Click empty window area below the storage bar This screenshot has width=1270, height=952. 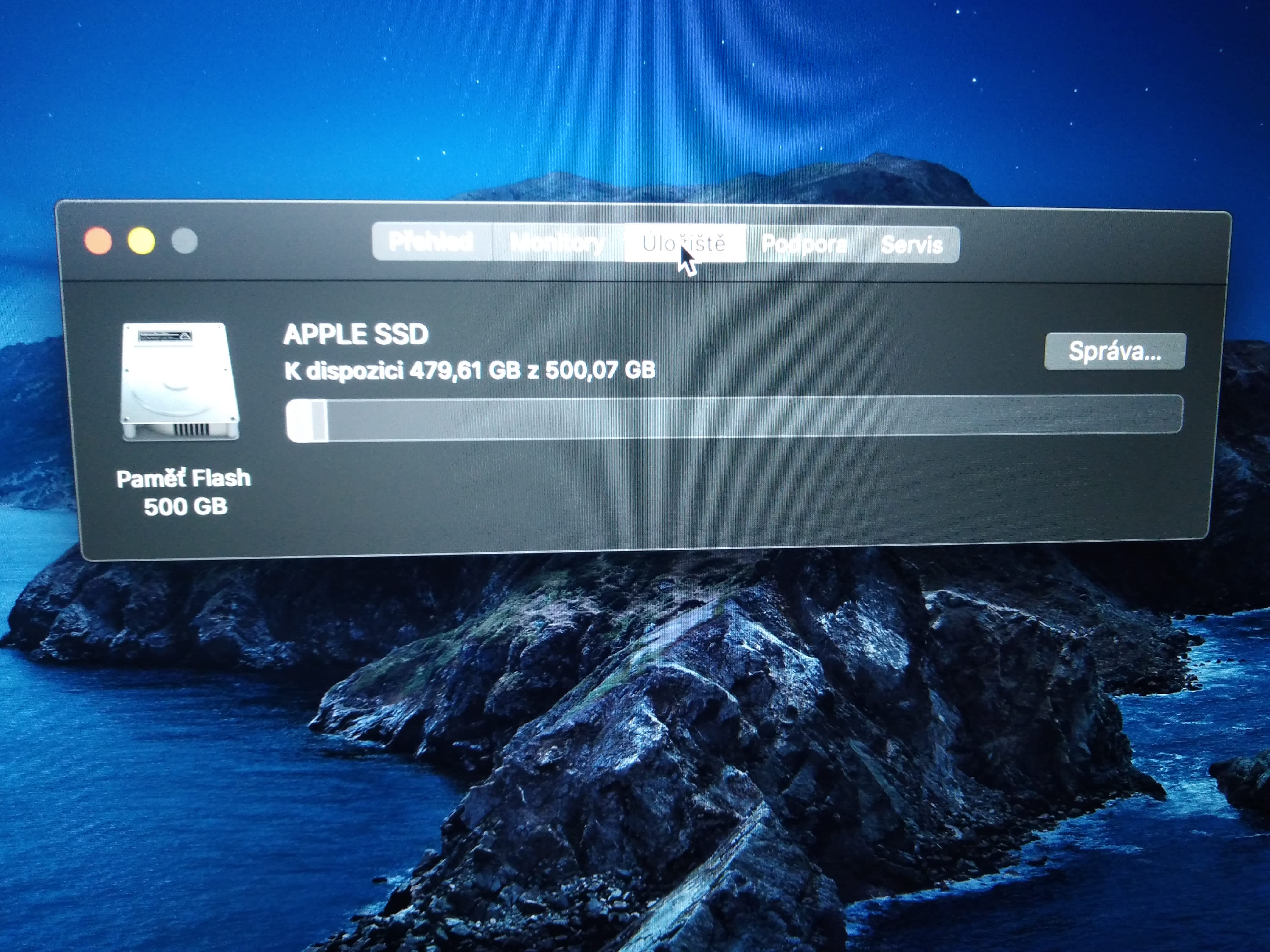tap(689, 493)
